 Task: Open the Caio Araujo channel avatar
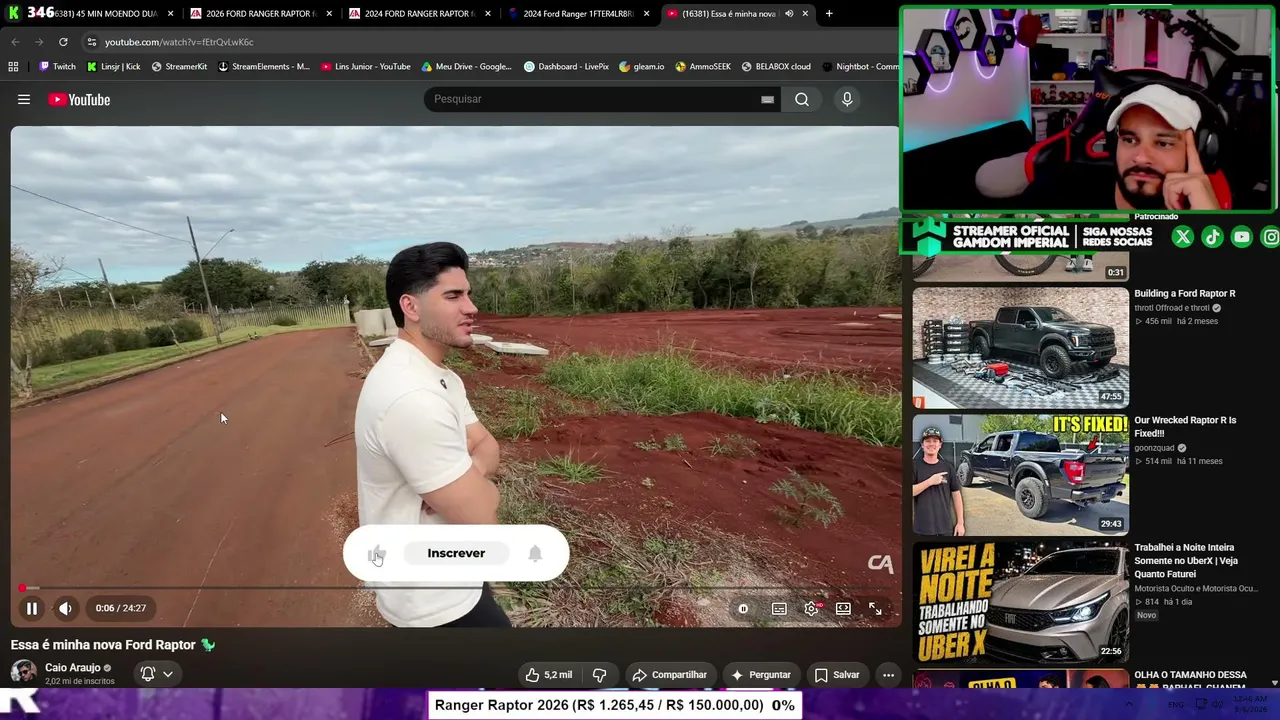pyautogui.click(x=24, y=673)
